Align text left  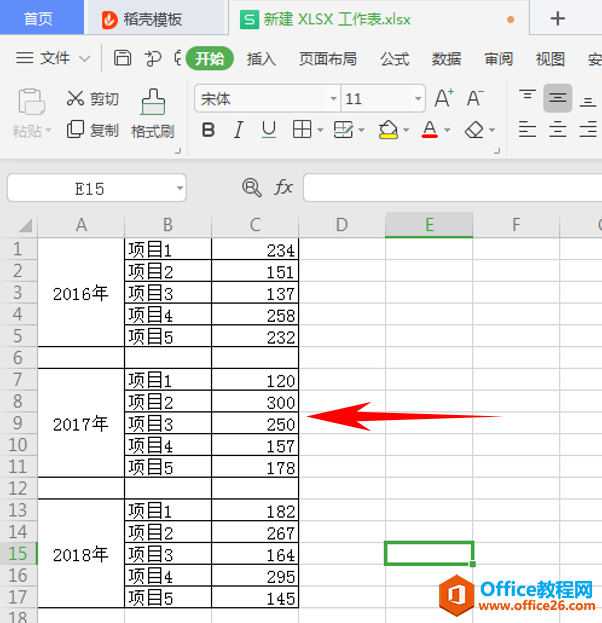click(527, 130)
